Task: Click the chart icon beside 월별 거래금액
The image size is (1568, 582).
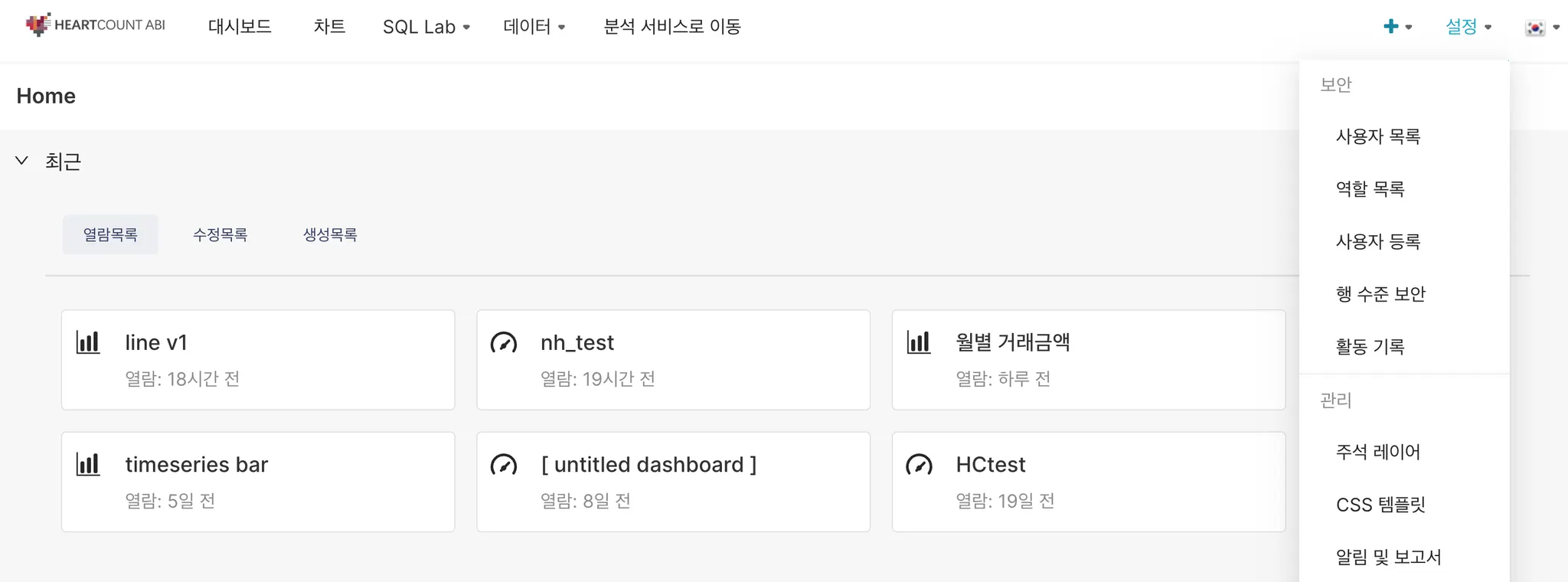Action: [919, 342]
